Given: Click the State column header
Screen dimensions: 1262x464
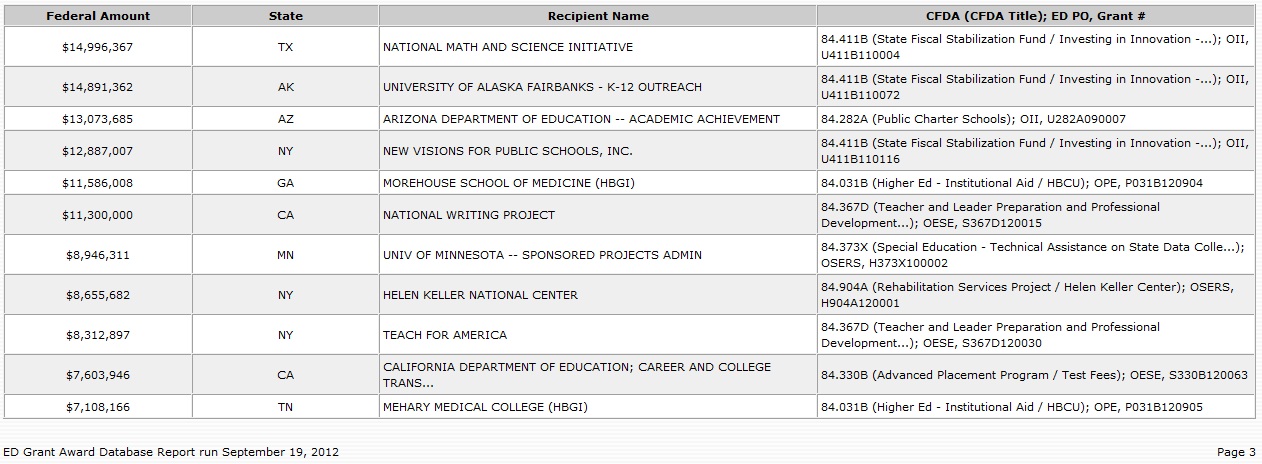Looking at the screenshot, I should tap(286, 16).
